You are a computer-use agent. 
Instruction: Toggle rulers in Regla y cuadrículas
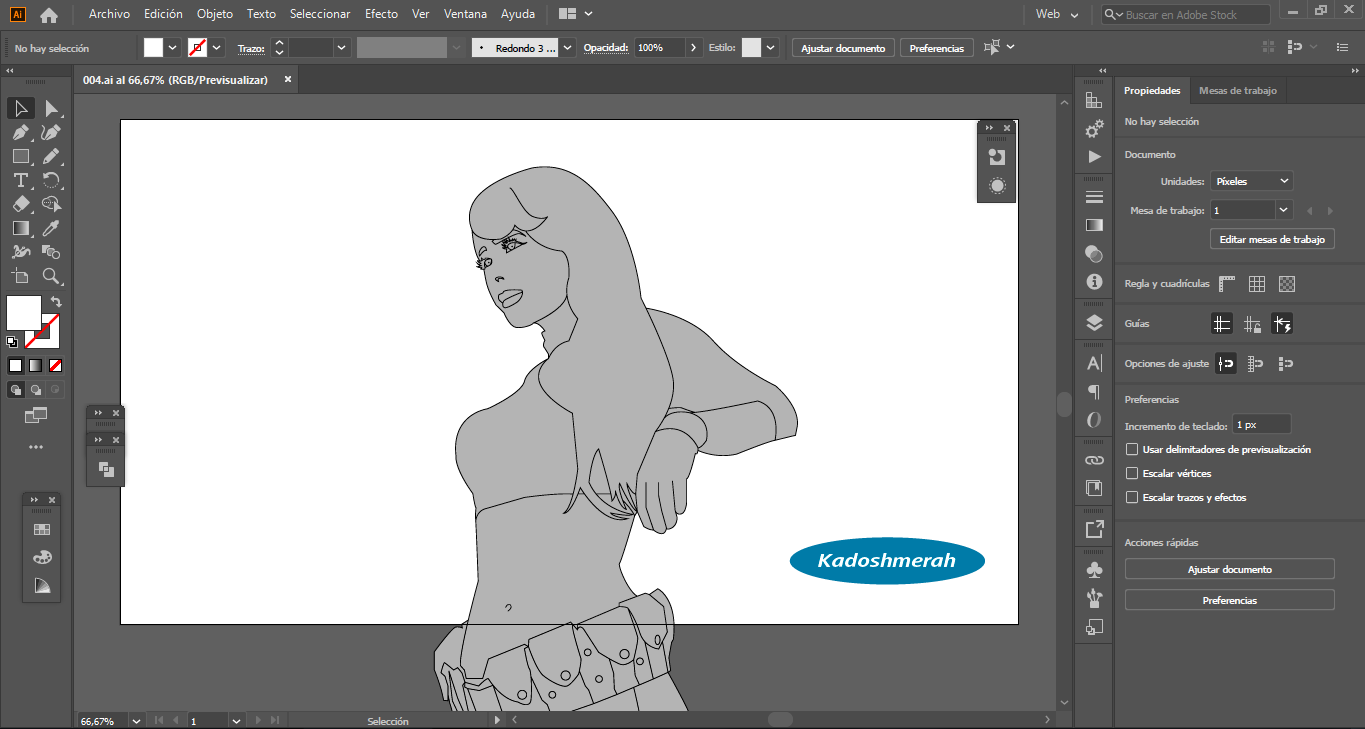point(1227,284)
